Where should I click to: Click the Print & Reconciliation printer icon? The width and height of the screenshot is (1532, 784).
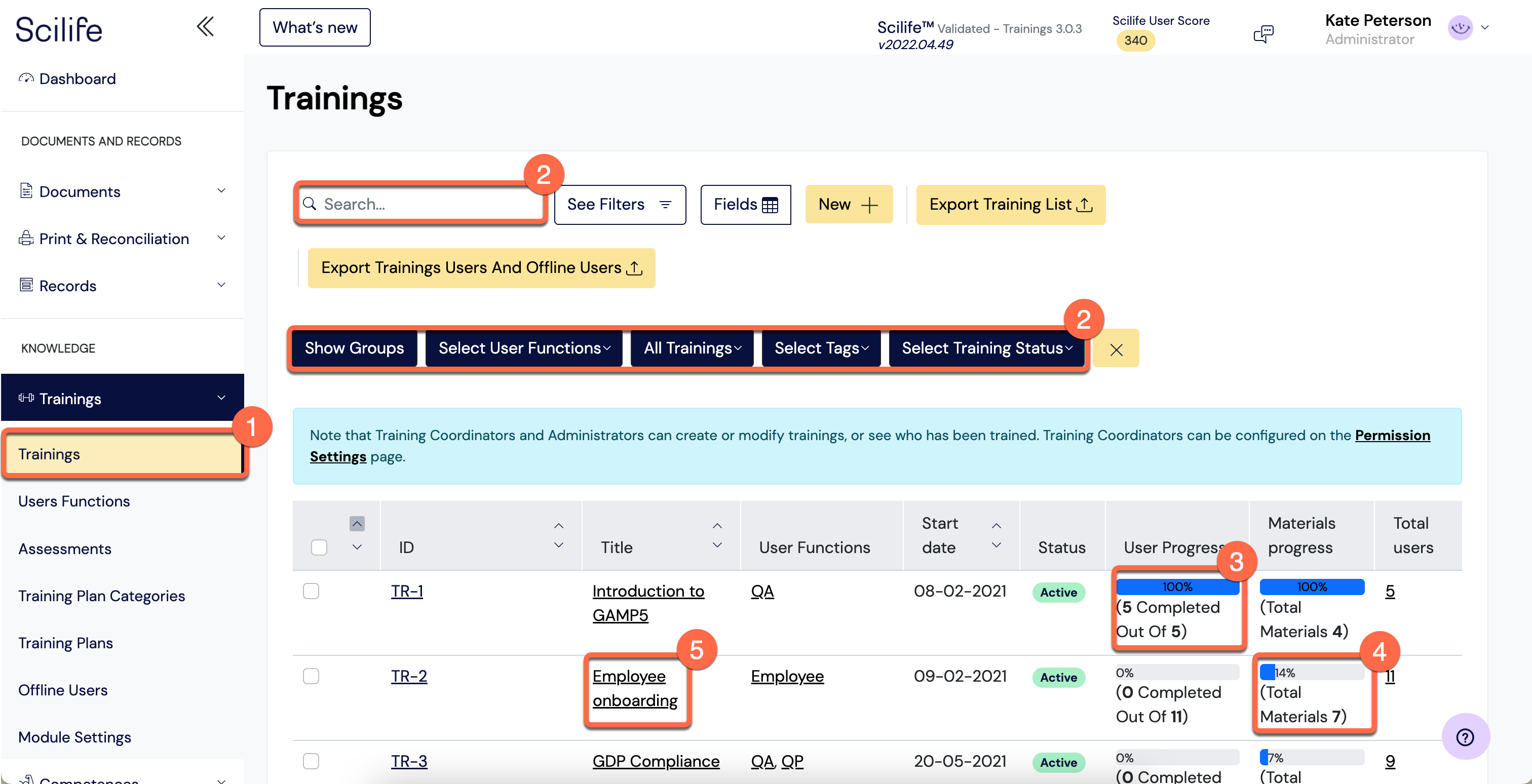[26, 238]
